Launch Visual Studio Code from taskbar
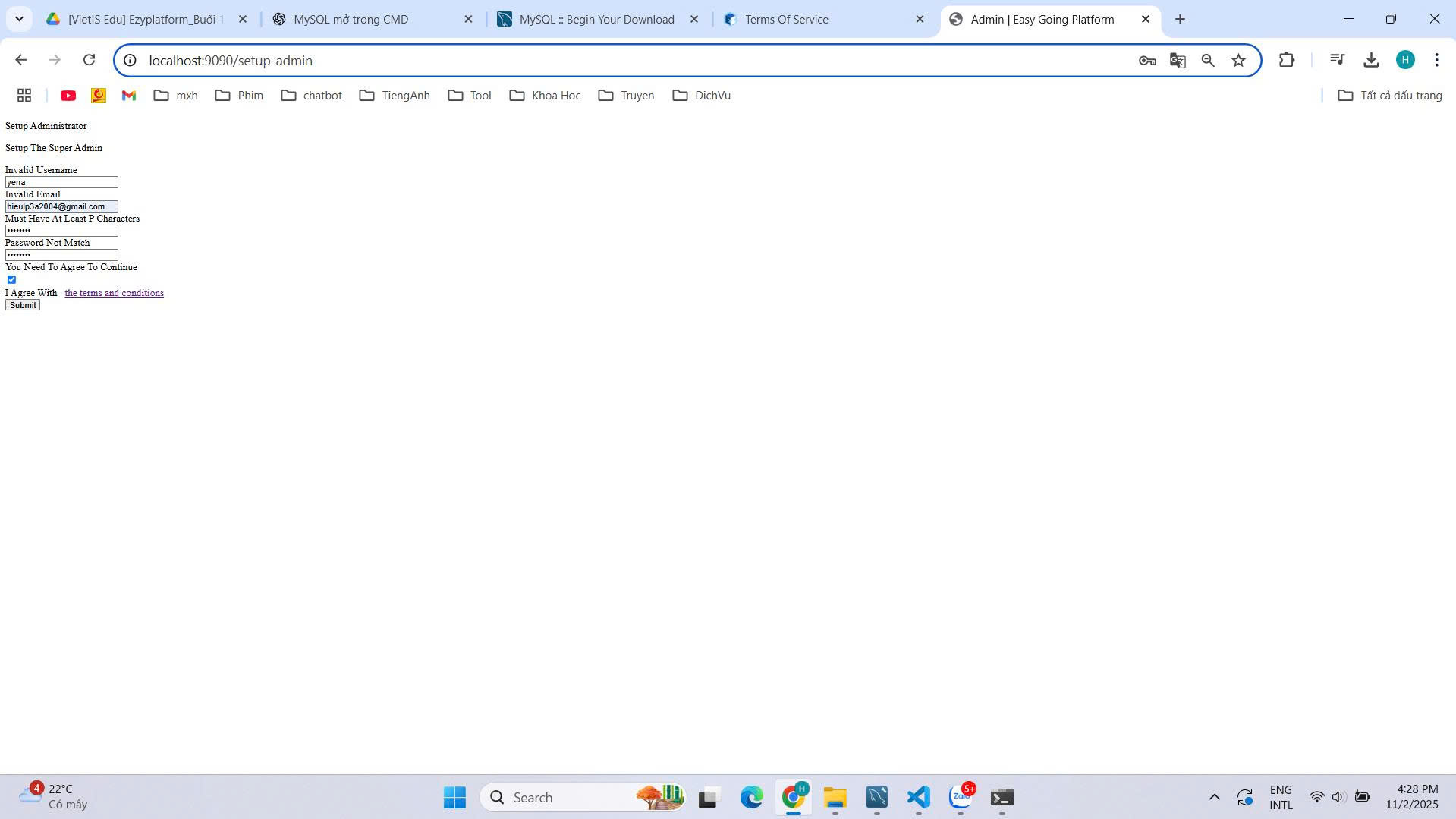1456x819 pixels. (918, 797)
